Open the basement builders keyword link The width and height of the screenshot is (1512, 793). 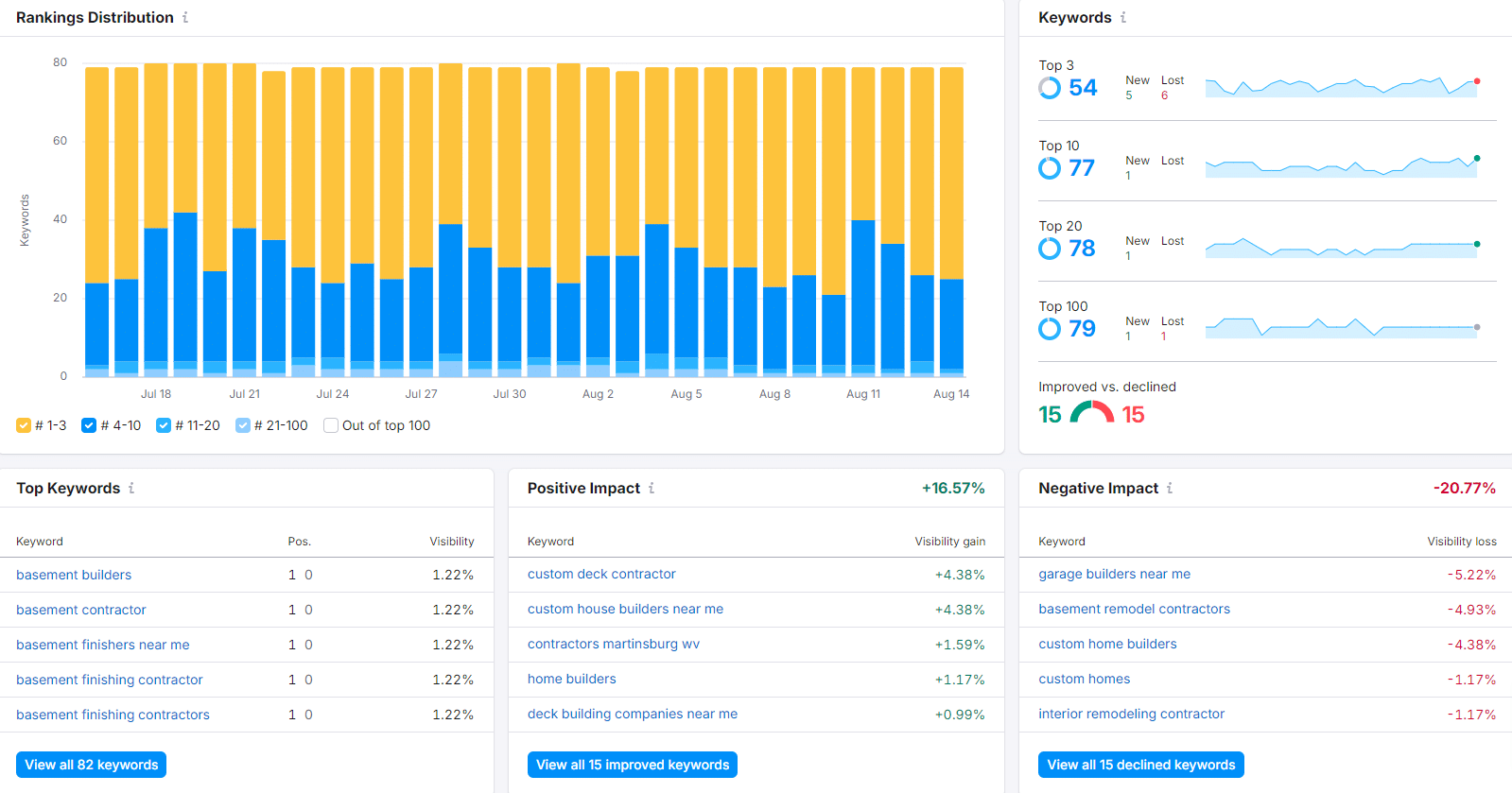[x=74, y=575]
